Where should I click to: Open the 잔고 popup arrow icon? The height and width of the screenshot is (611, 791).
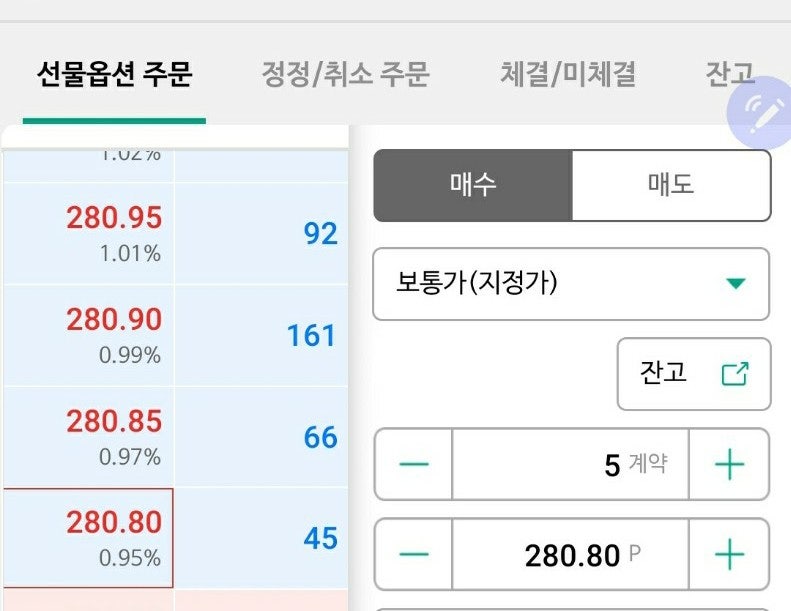tap(735, 374)
